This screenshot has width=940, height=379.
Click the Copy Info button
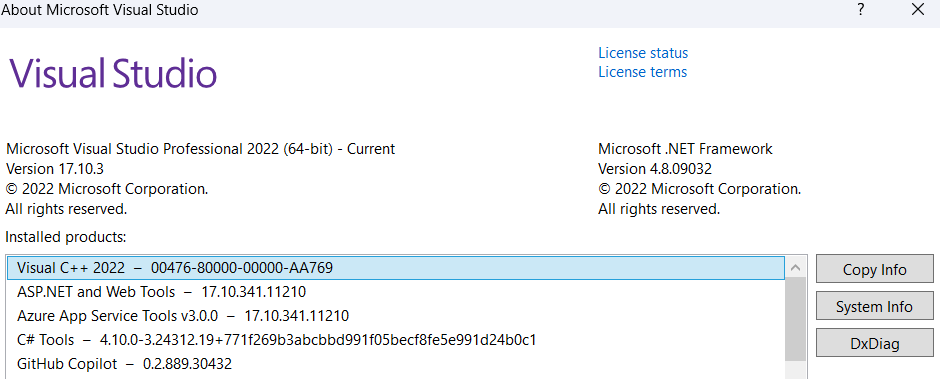(875, 269)
